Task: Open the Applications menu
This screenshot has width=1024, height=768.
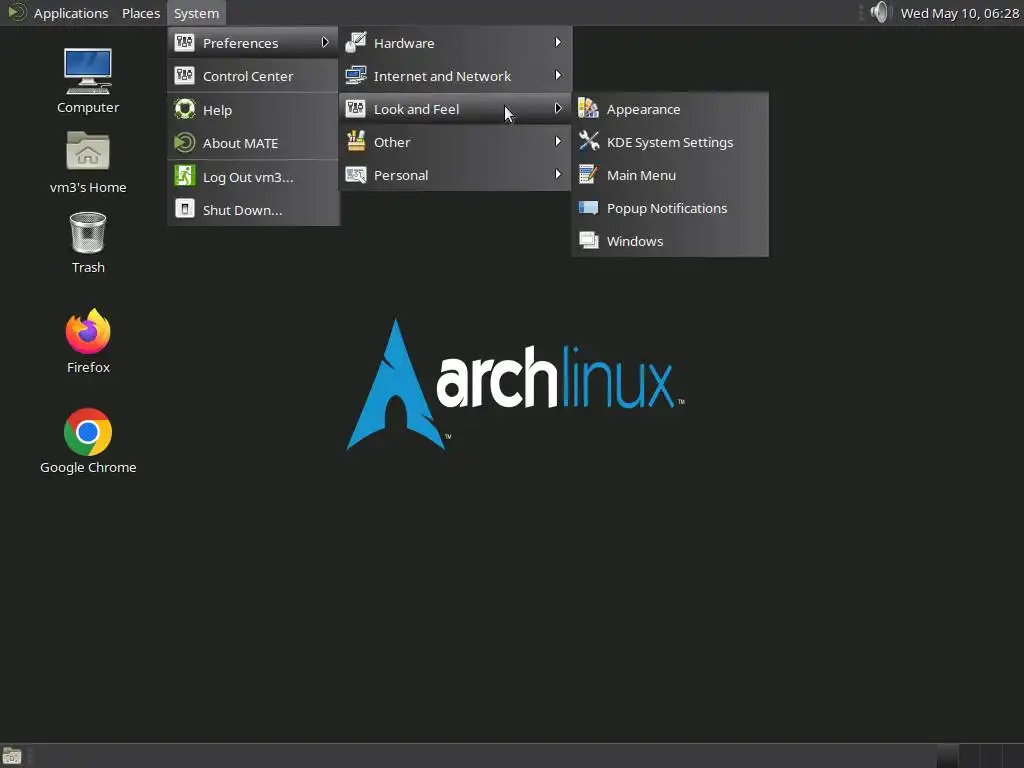Action: point(71,13)
